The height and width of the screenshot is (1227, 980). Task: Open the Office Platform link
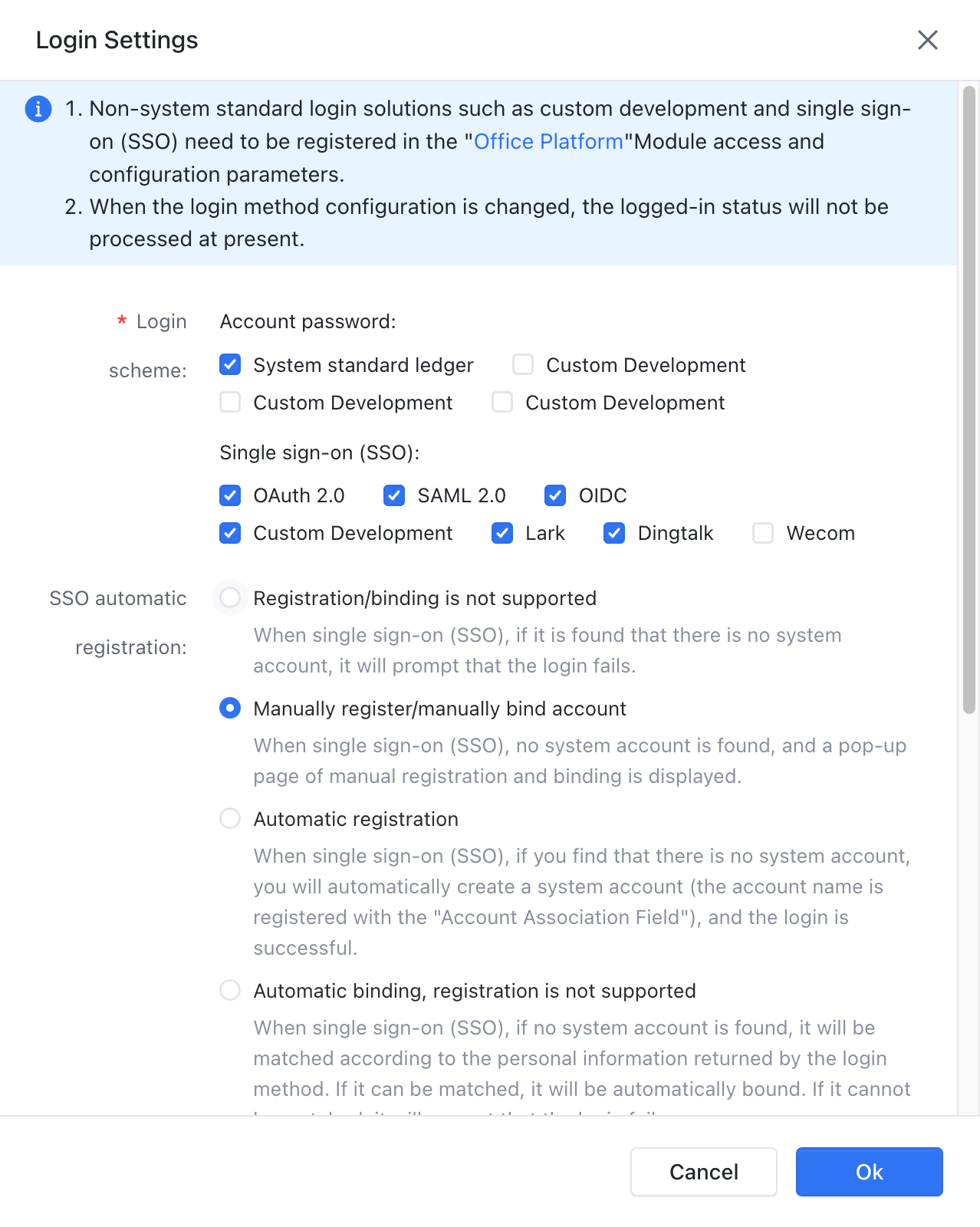tap(548, 142)
